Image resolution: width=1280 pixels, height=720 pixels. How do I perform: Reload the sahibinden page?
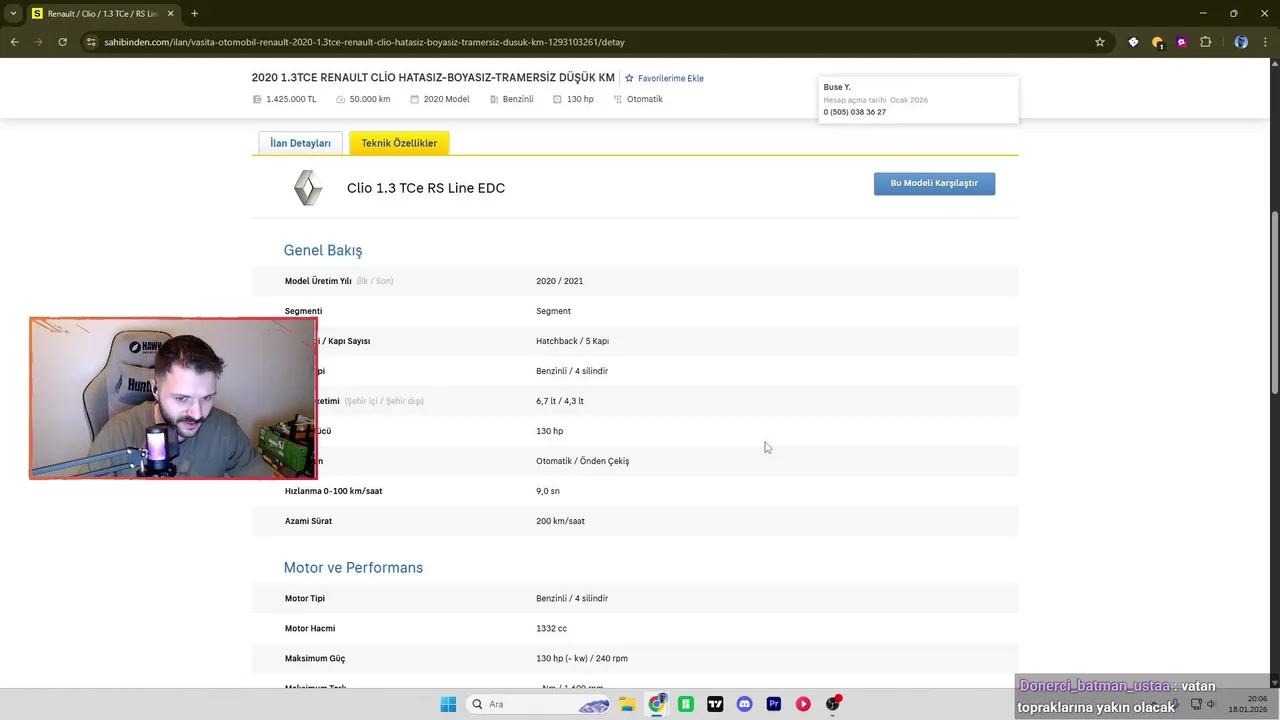pos(62,42)
